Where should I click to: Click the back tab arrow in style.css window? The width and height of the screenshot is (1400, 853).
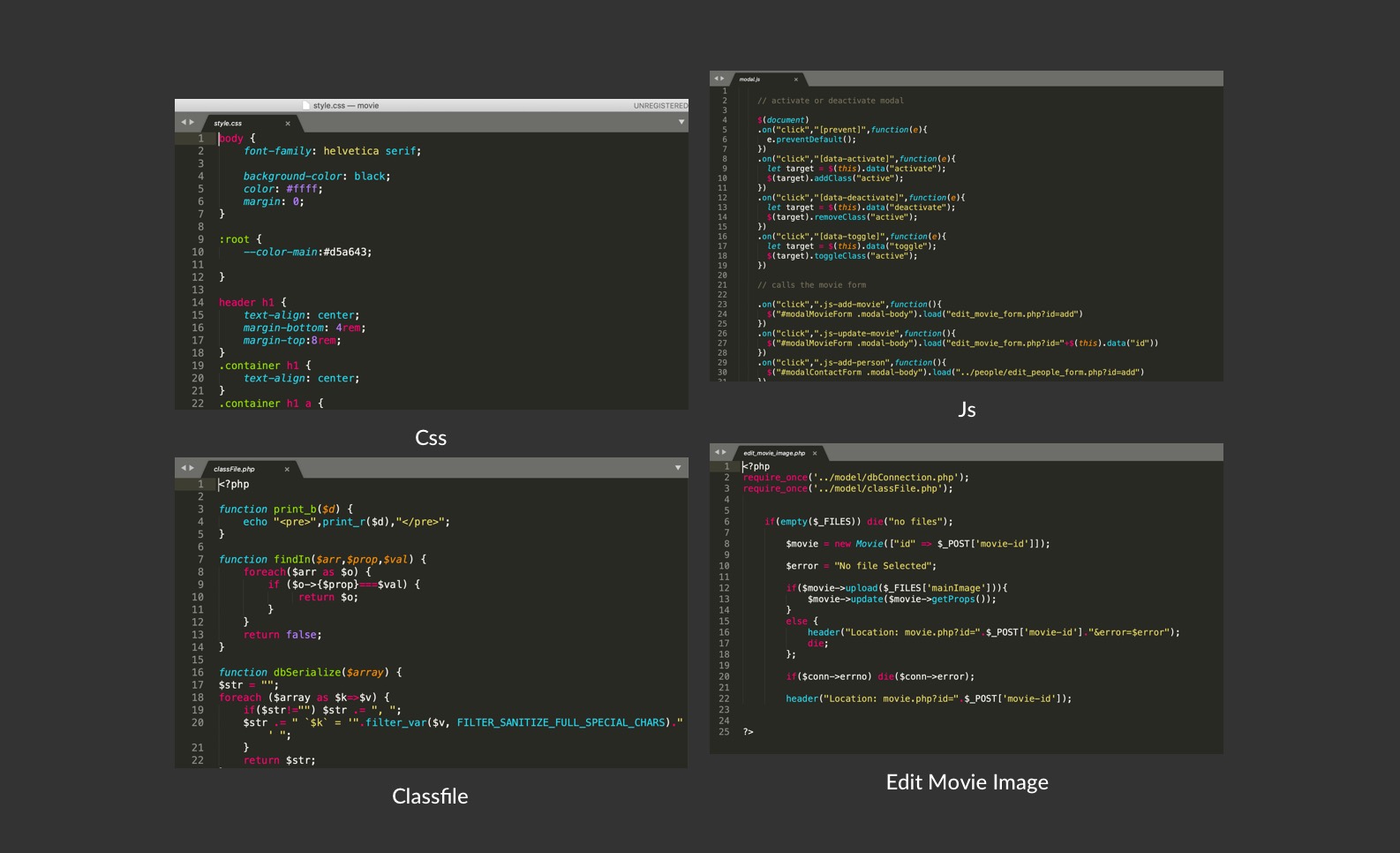click(183, 123)
